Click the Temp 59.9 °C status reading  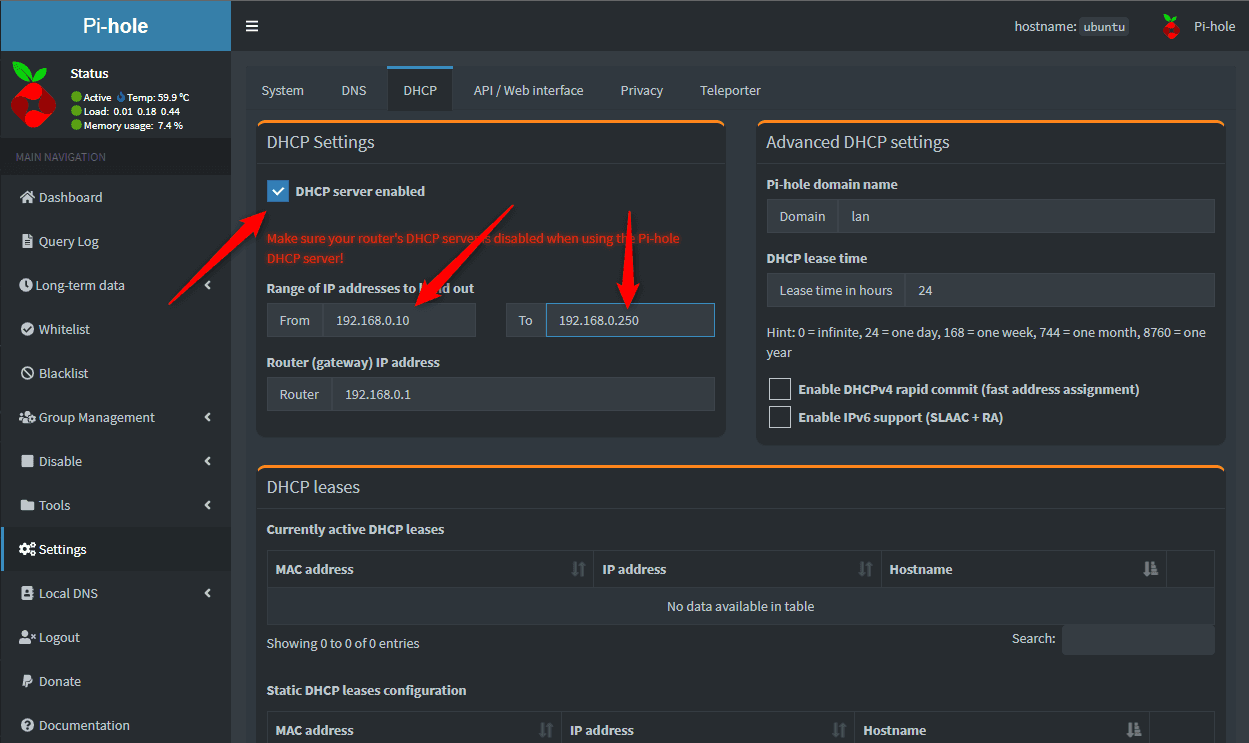[153, 97]
